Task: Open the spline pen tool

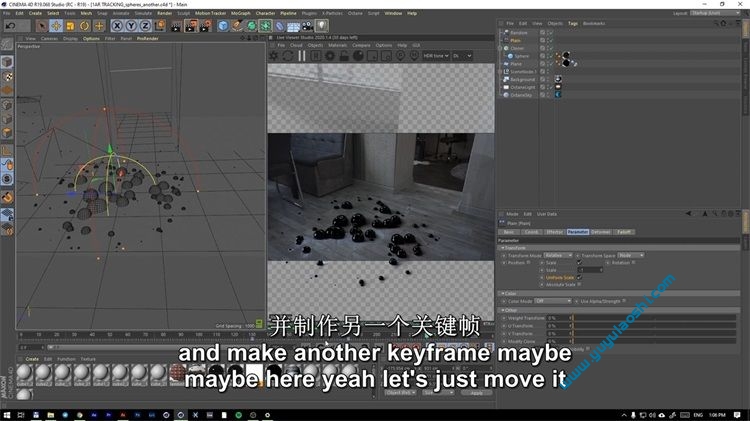Action: tap(237, 26)
